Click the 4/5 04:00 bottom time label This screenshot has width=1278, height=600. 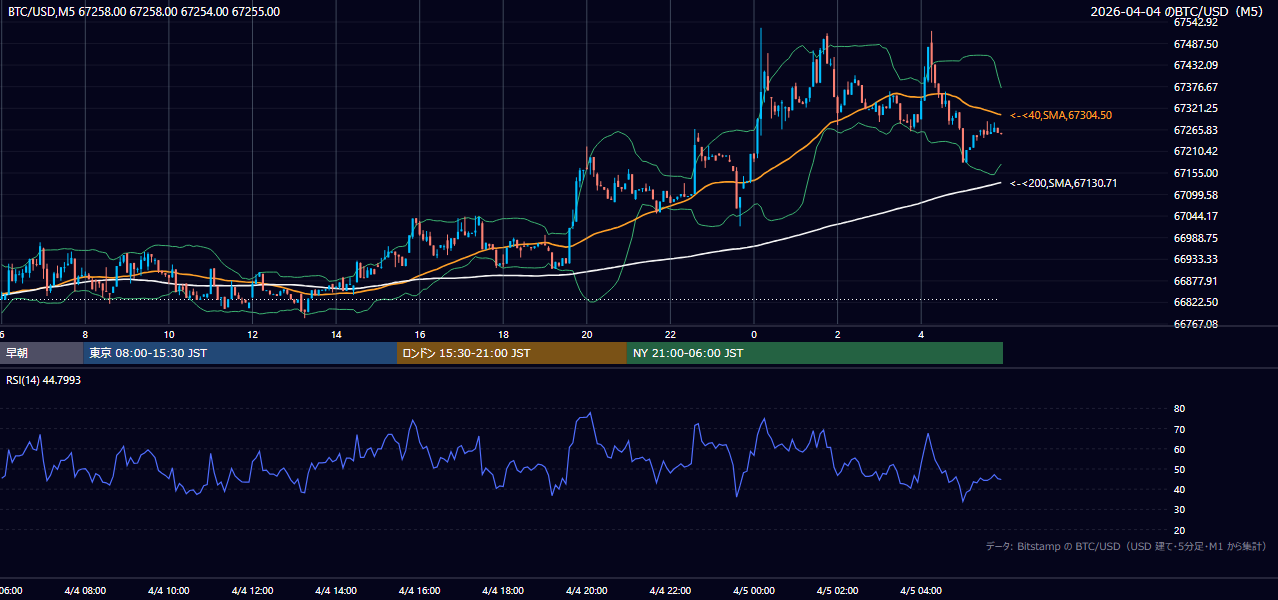(x=921, y=590)
